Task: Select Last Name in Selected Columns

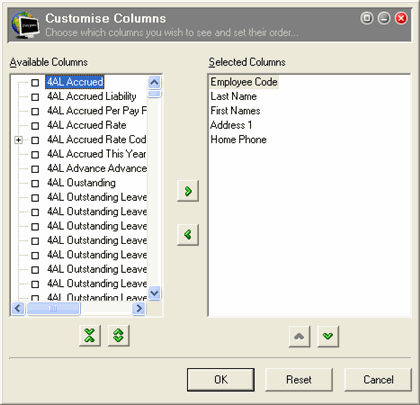Action: pos(234,96)
